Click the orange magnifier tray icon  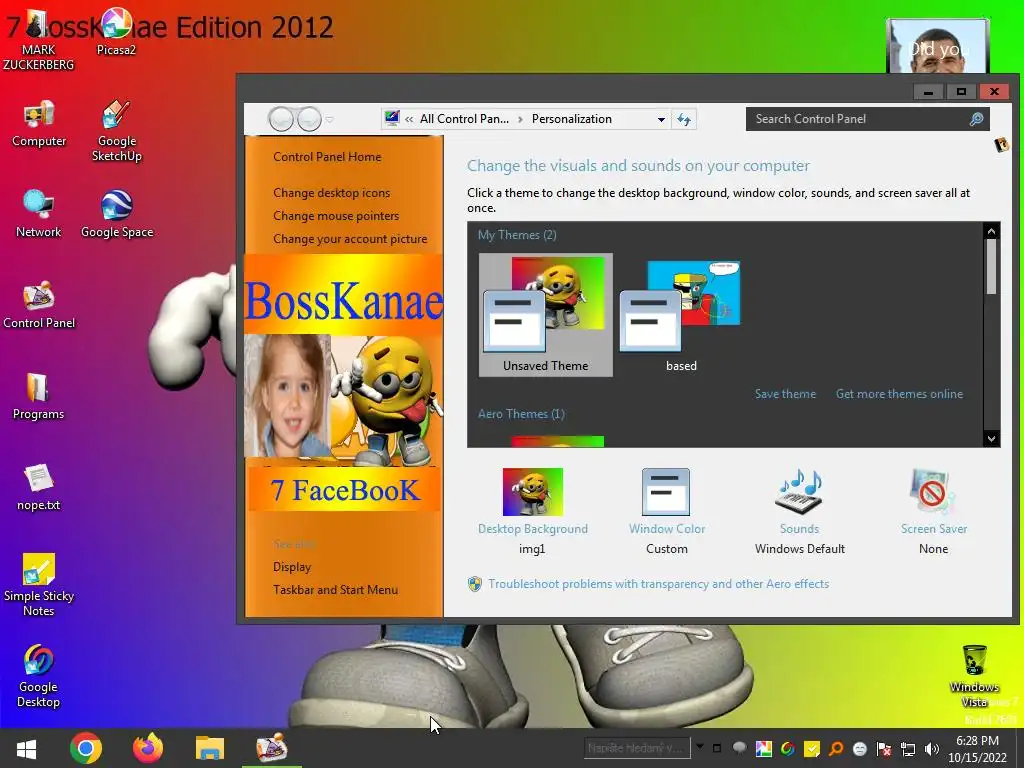[x=836, y=749]
